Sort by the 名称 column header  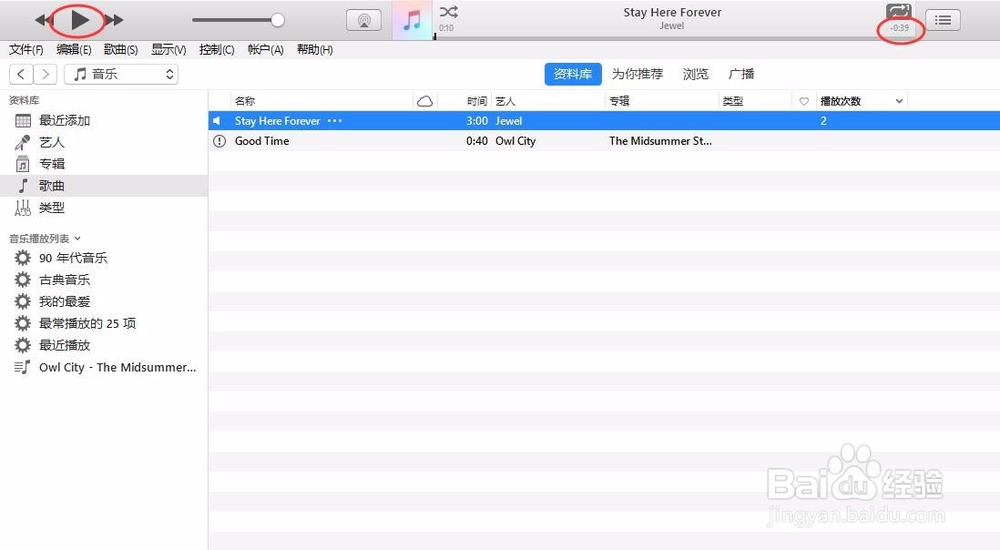(x=321, y=101)
